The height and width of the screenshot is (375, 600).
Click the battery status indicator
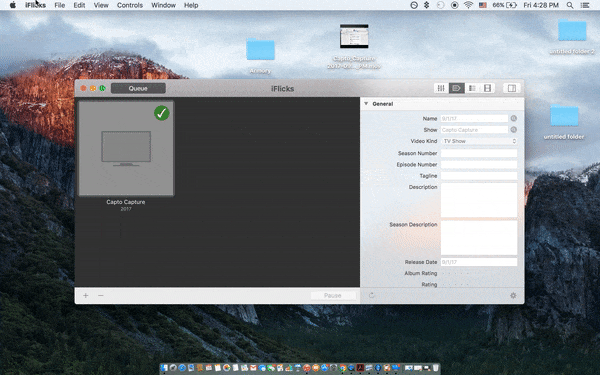505,5
